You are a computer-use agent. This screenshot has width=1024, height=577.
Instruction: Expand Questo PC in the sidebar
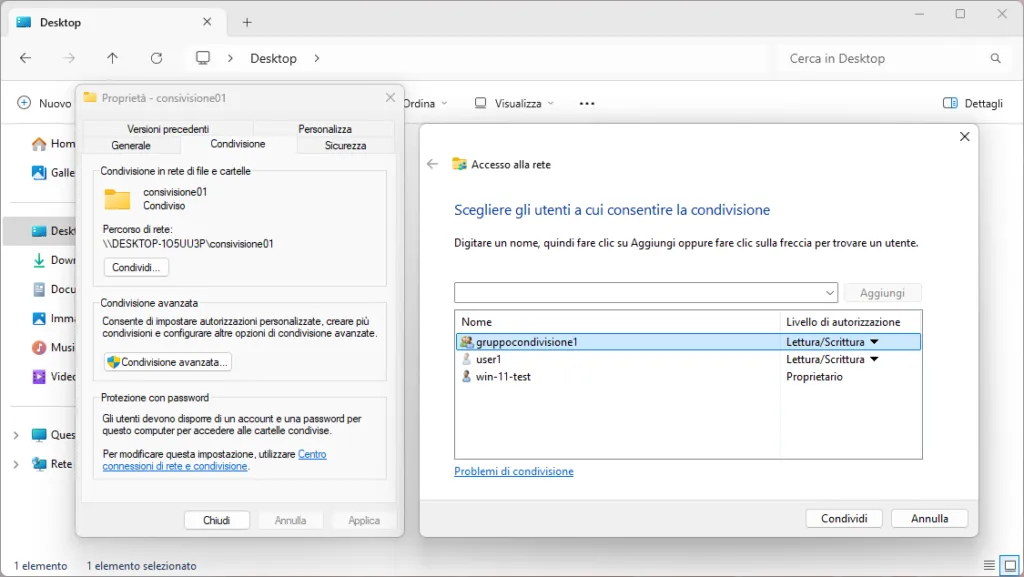click(x=17, y=434)
